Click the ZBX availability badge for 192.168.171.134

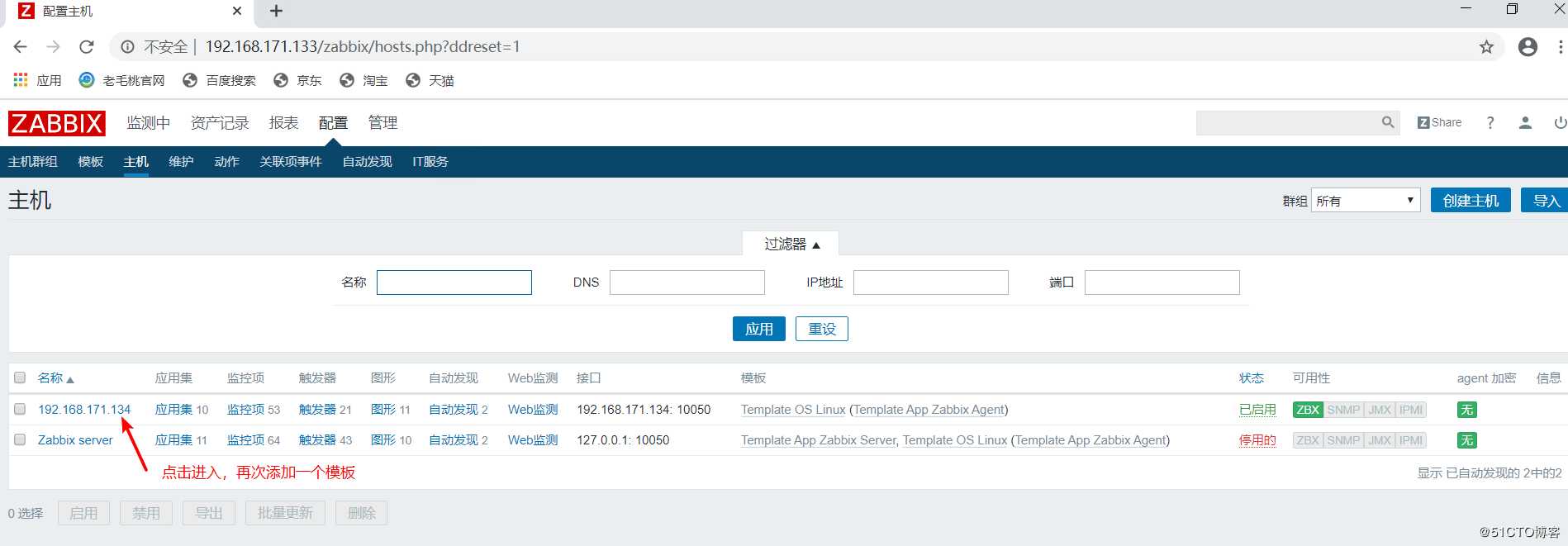click(1308, 410)
